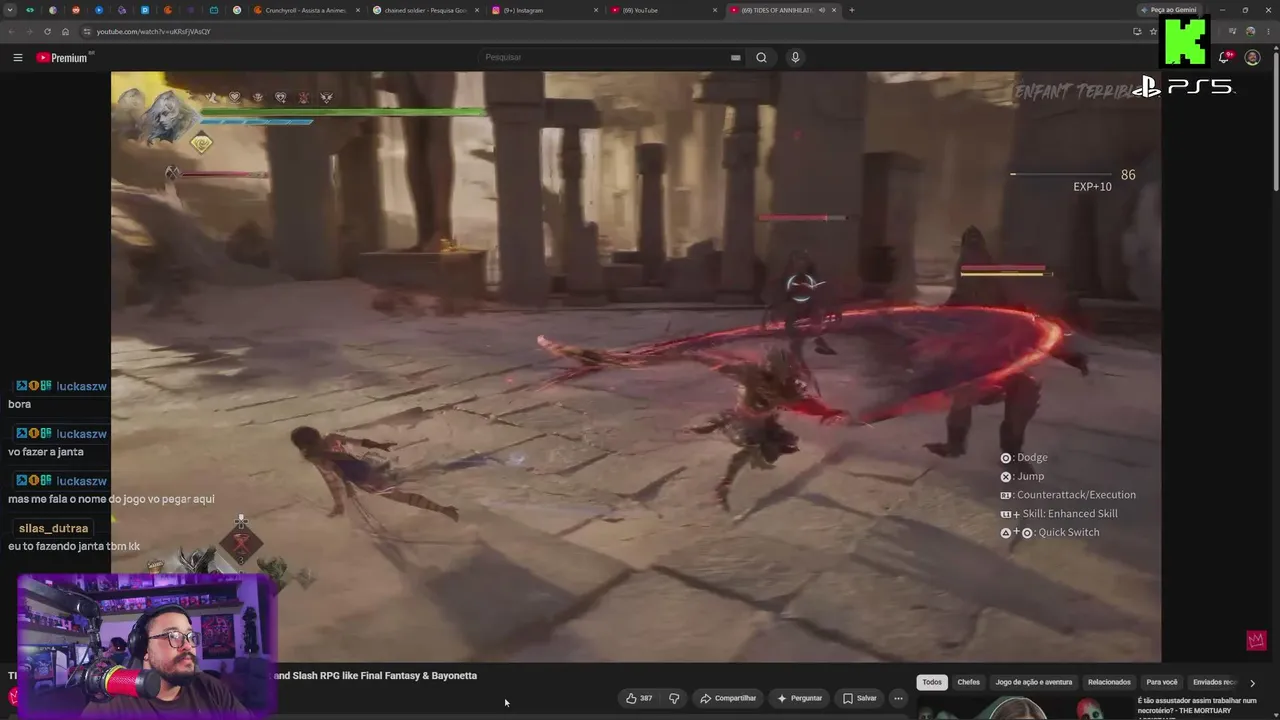Click the YouTube search magnifier button
Viewport: 1280px width, 720px height.
tap(761, 58)
